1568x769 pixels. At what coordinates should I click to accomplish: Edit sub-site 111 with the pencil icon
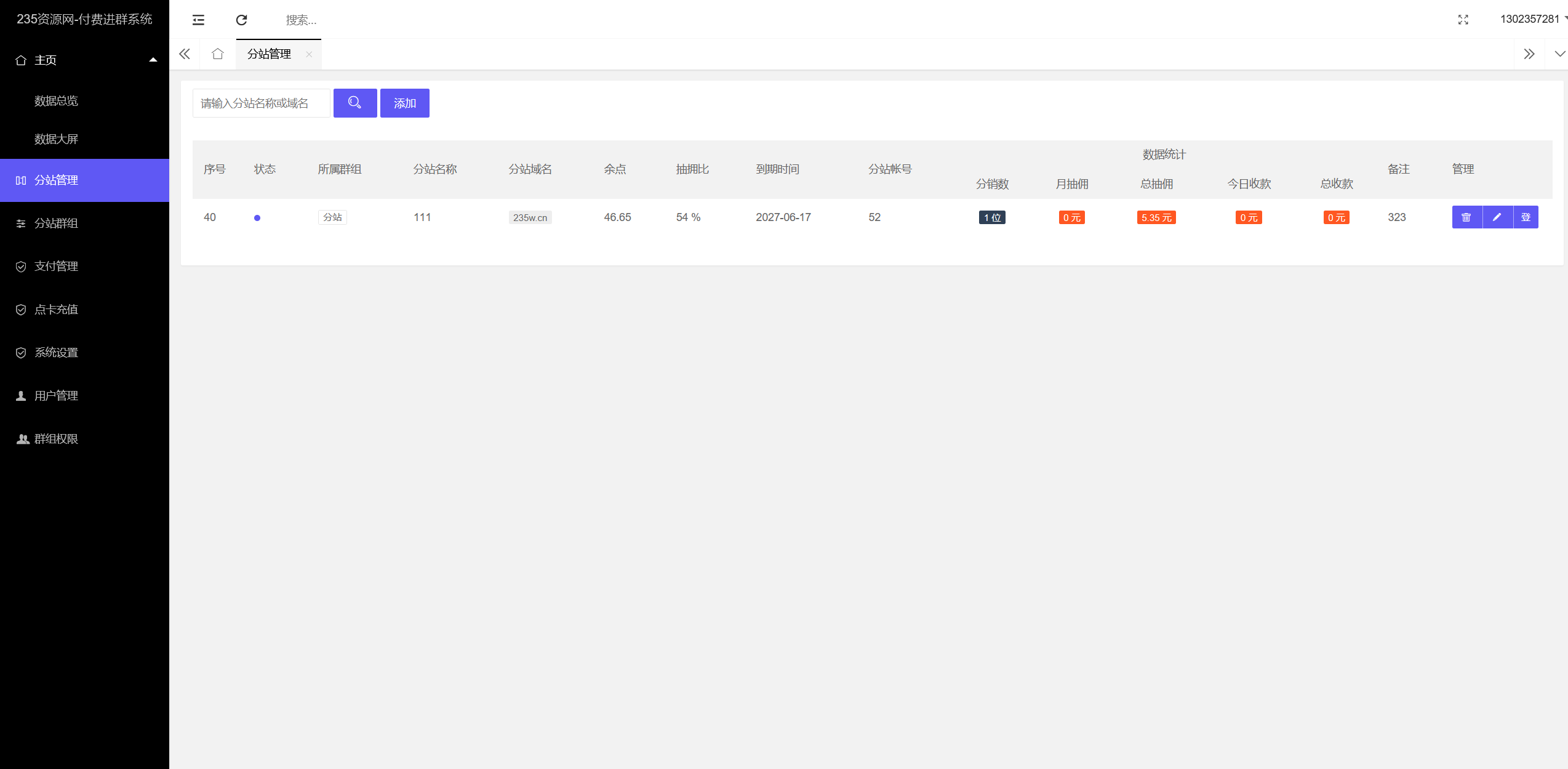1497,217
